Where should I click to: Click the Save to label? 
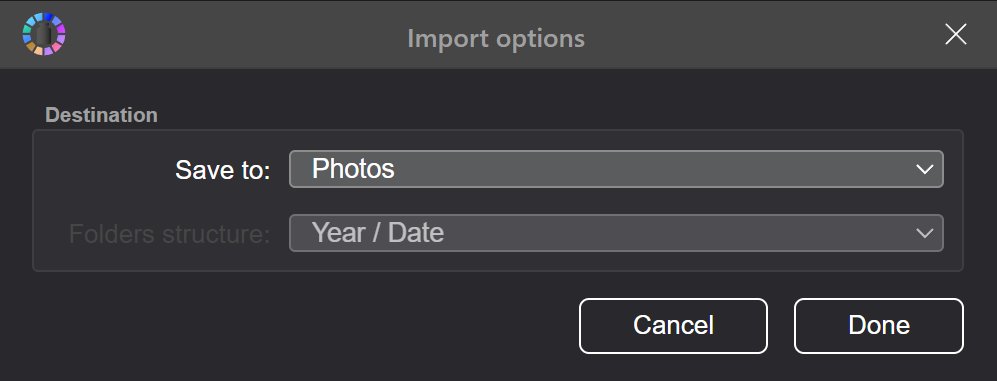coord(223,170)
